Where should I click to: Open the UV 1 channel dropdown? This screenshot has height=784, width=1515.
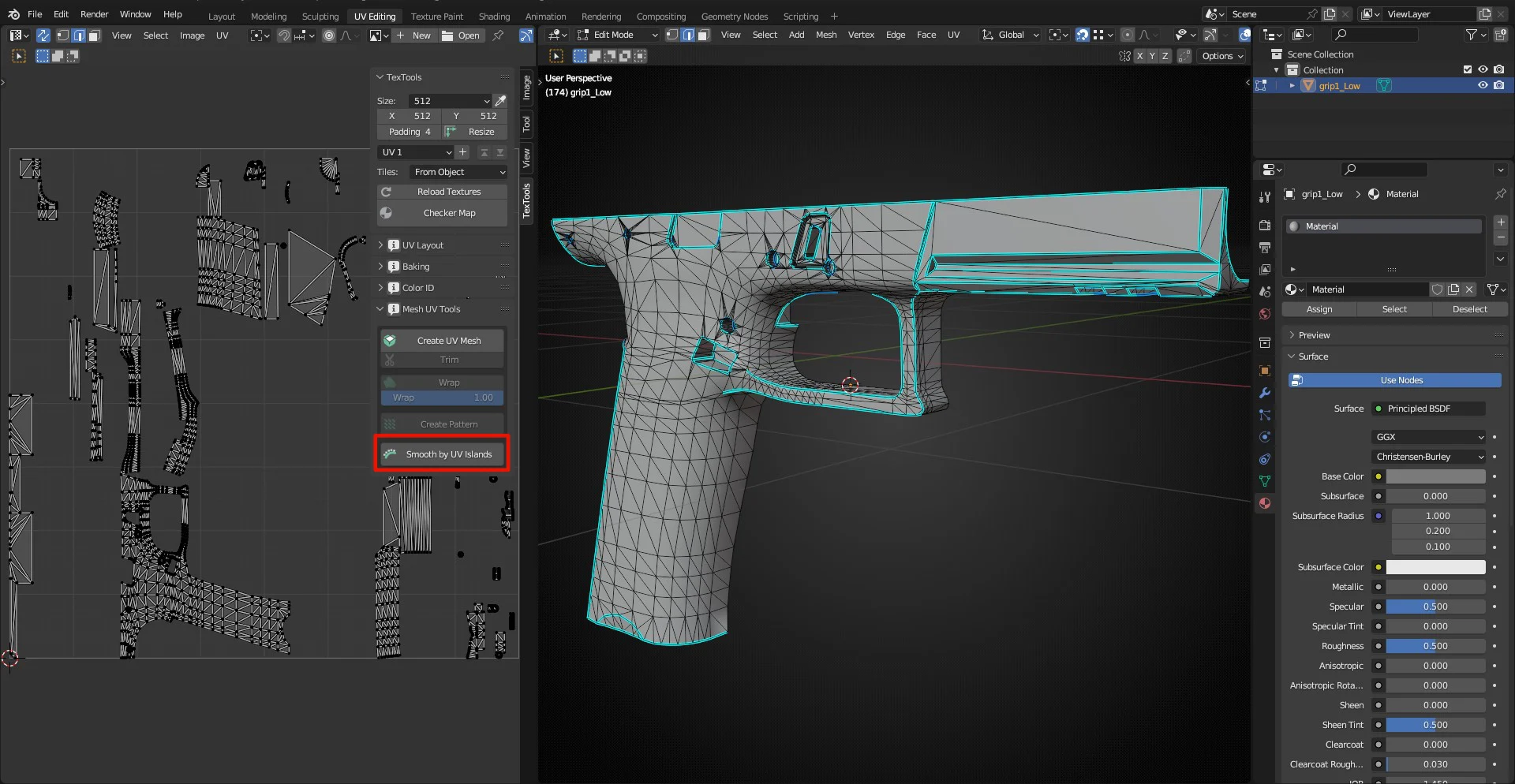(x=416, y=152)
